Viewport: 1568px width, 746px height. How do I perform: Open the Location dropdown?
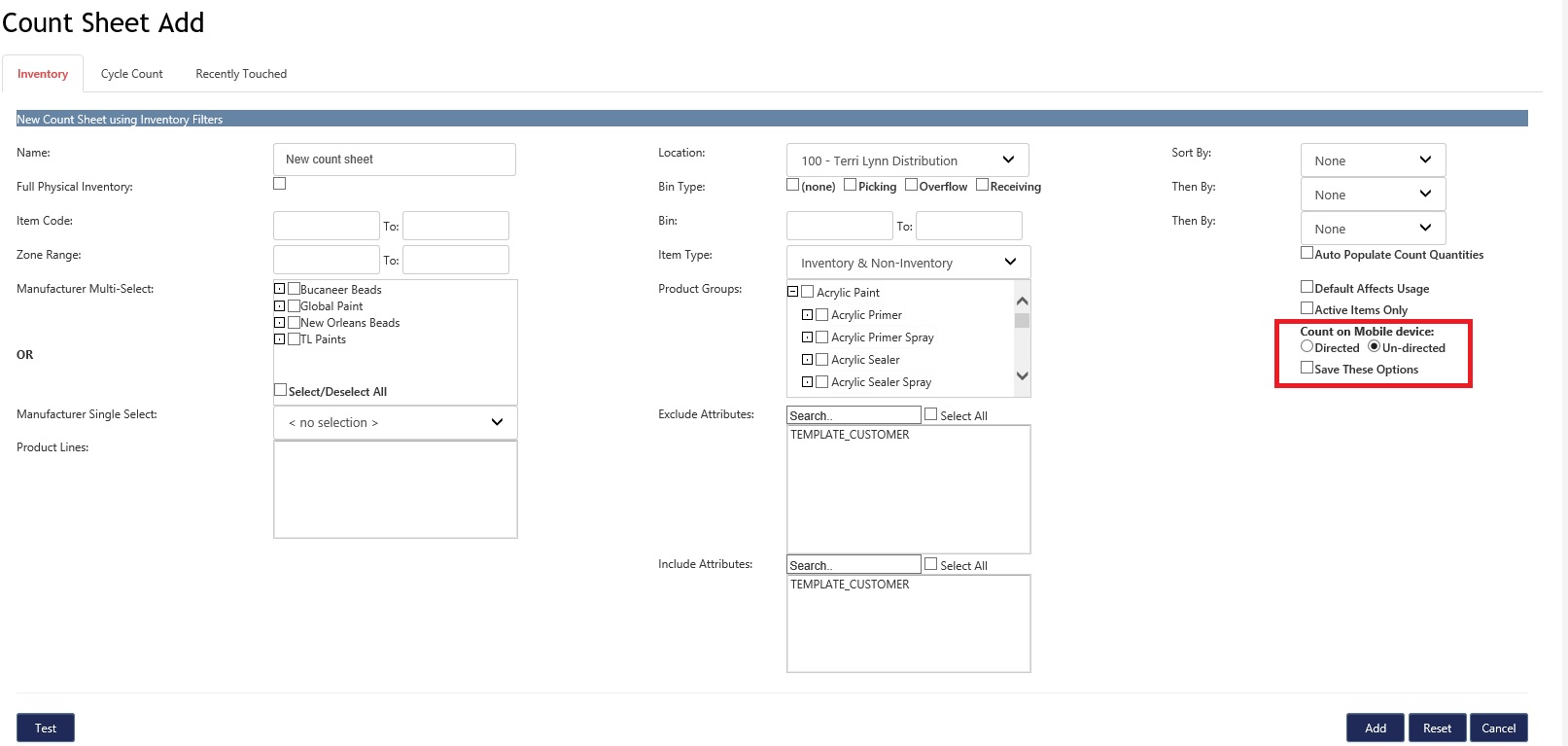point(907,160)
